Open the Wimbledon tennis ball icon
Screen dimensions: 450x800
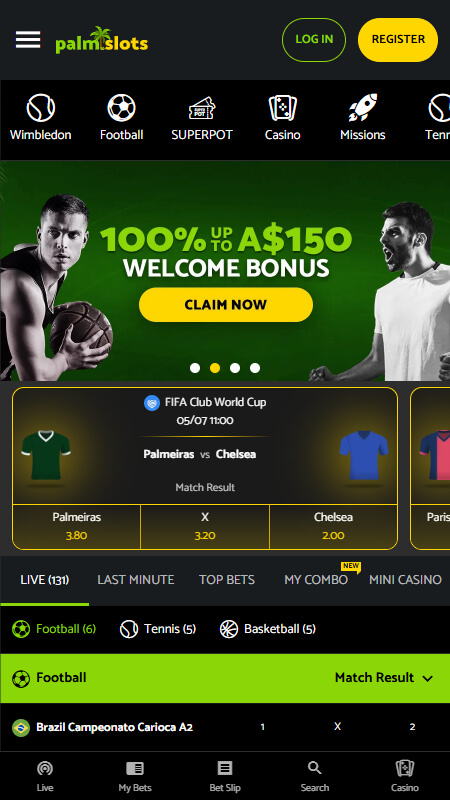coord(40,108)
